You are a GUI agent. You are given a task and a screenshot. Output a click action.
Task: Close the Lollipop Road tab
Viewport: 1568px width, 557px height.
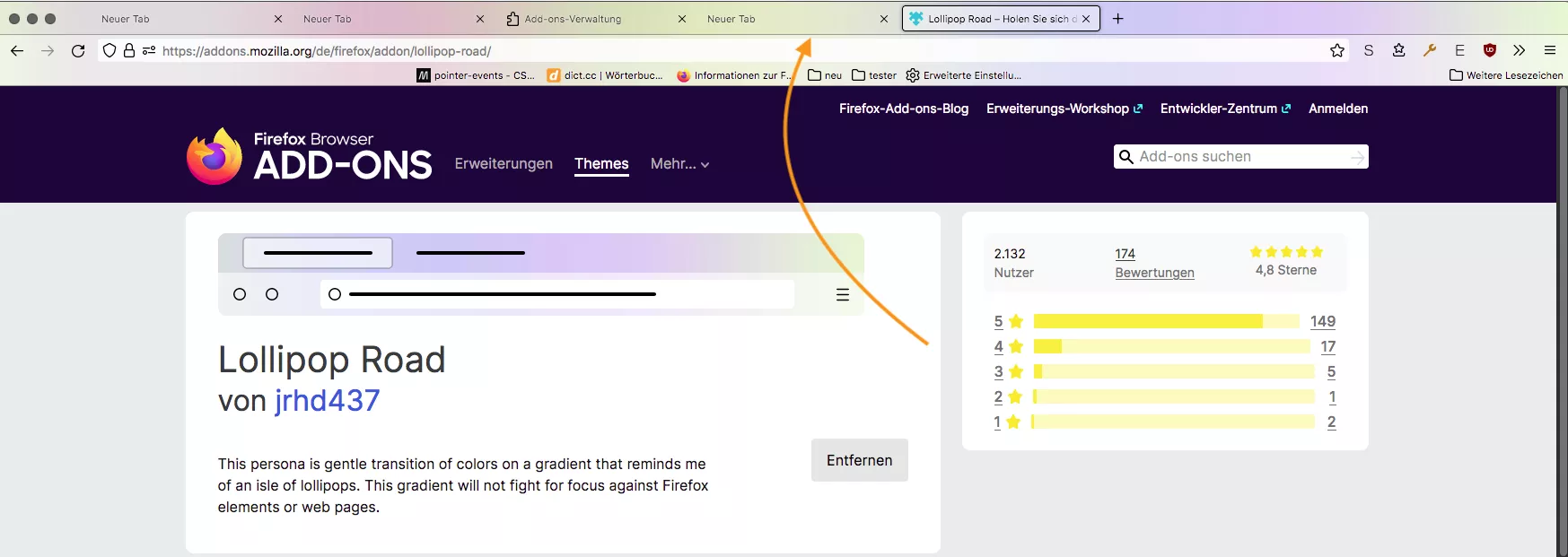coord(1086,19)
